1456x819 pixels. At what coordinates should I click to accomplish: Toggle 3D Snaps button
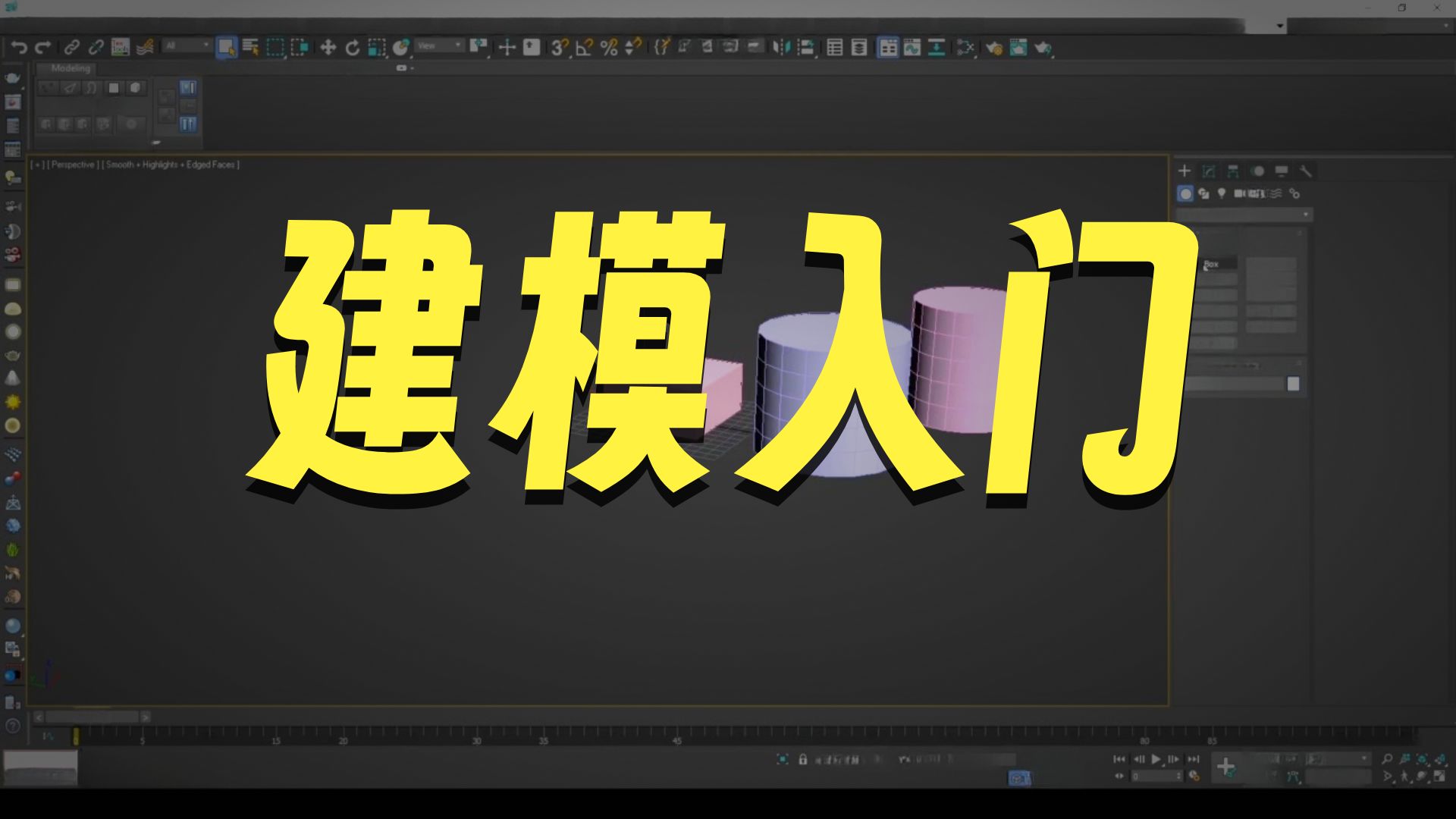click(x=560, y=48)
